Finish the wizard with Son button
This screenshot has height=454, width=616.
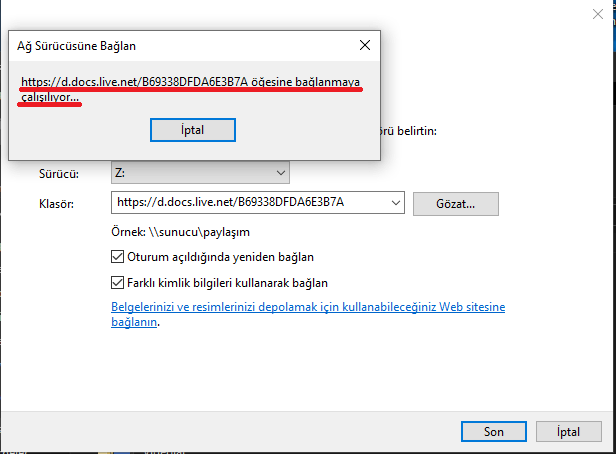click(x=494, y=432)
